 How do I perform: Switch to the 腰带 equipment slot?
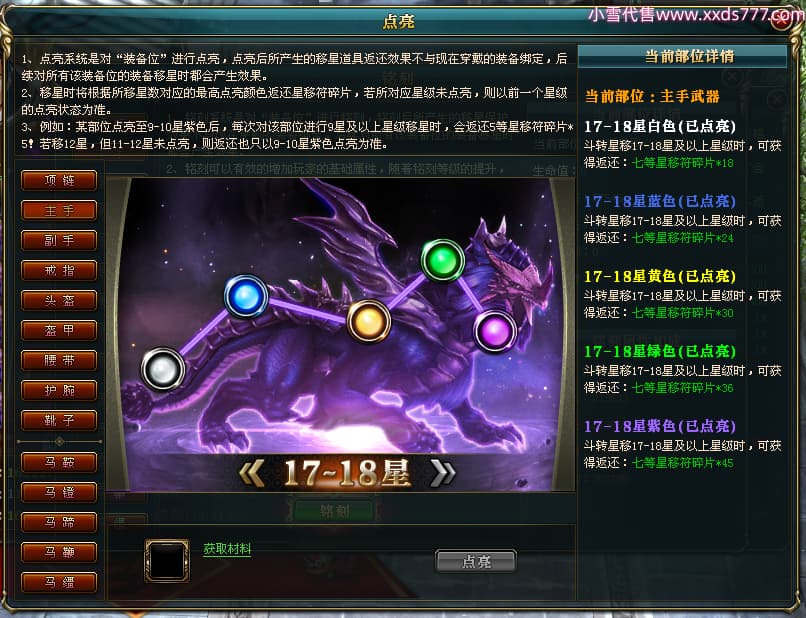coord(59,360)
